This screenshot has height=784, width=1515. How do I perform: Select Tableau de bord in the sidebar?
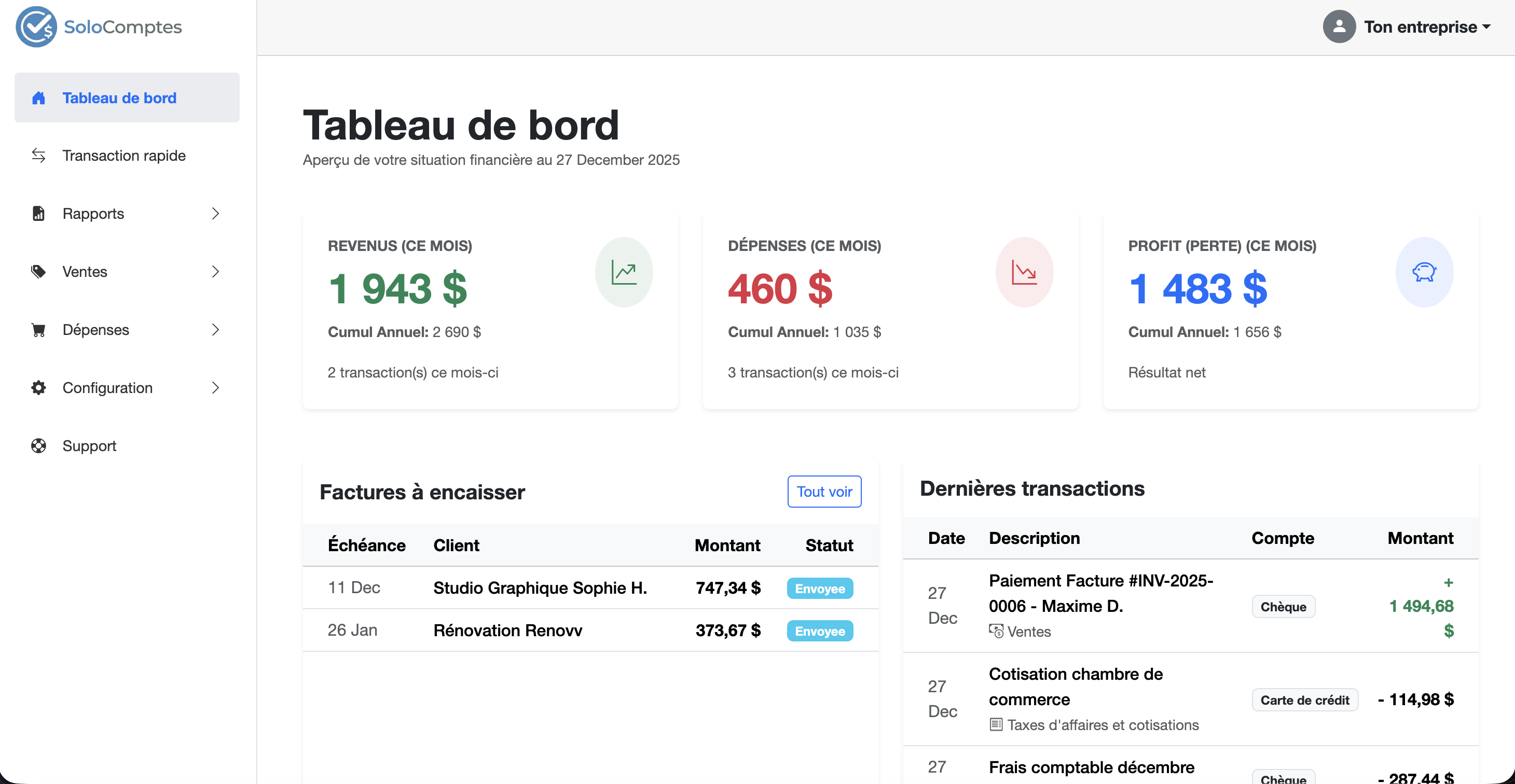[x=119, y=97]
